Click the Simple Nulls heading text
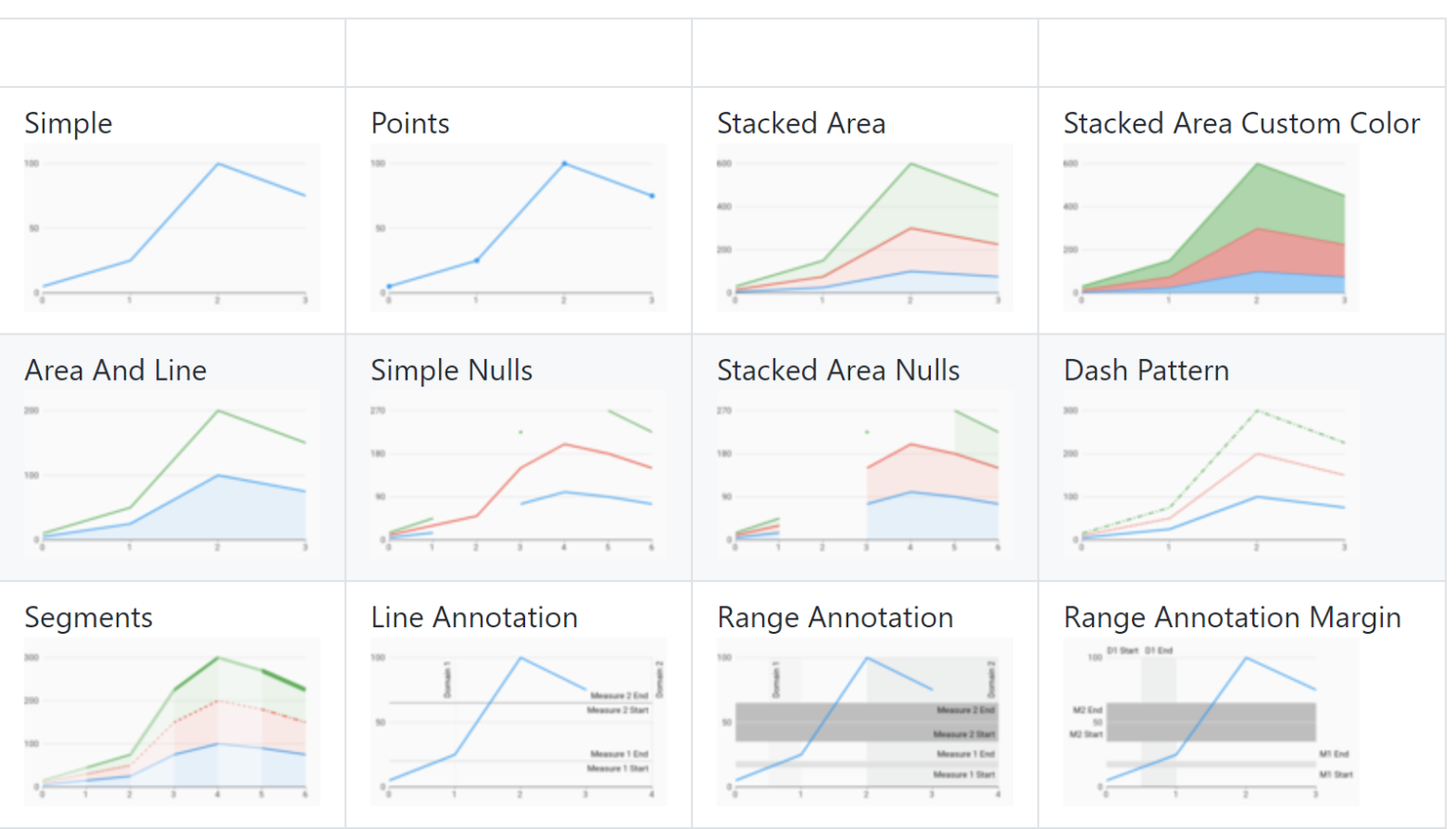1456x829 pixels. pos(452,371)
